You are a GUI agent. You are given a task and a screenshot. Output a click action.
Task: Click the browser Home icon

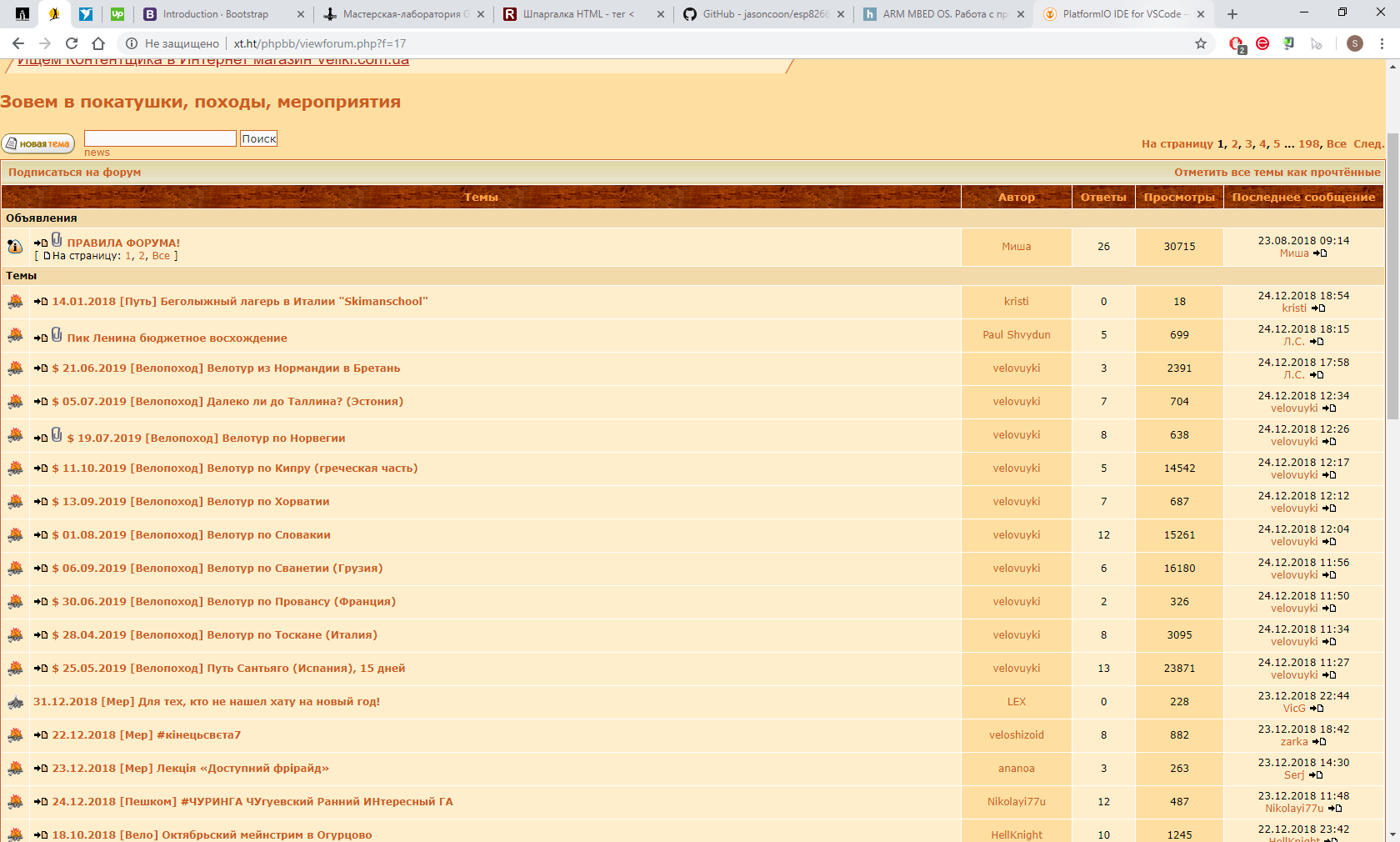pyautogui.click(x=98, y=43)
